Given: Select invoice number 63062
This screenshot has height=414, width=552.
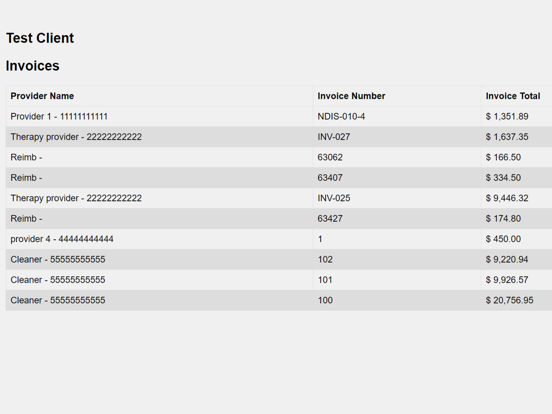Looking at the screenshot, I should pyautogui.click(x=330, y=157).
